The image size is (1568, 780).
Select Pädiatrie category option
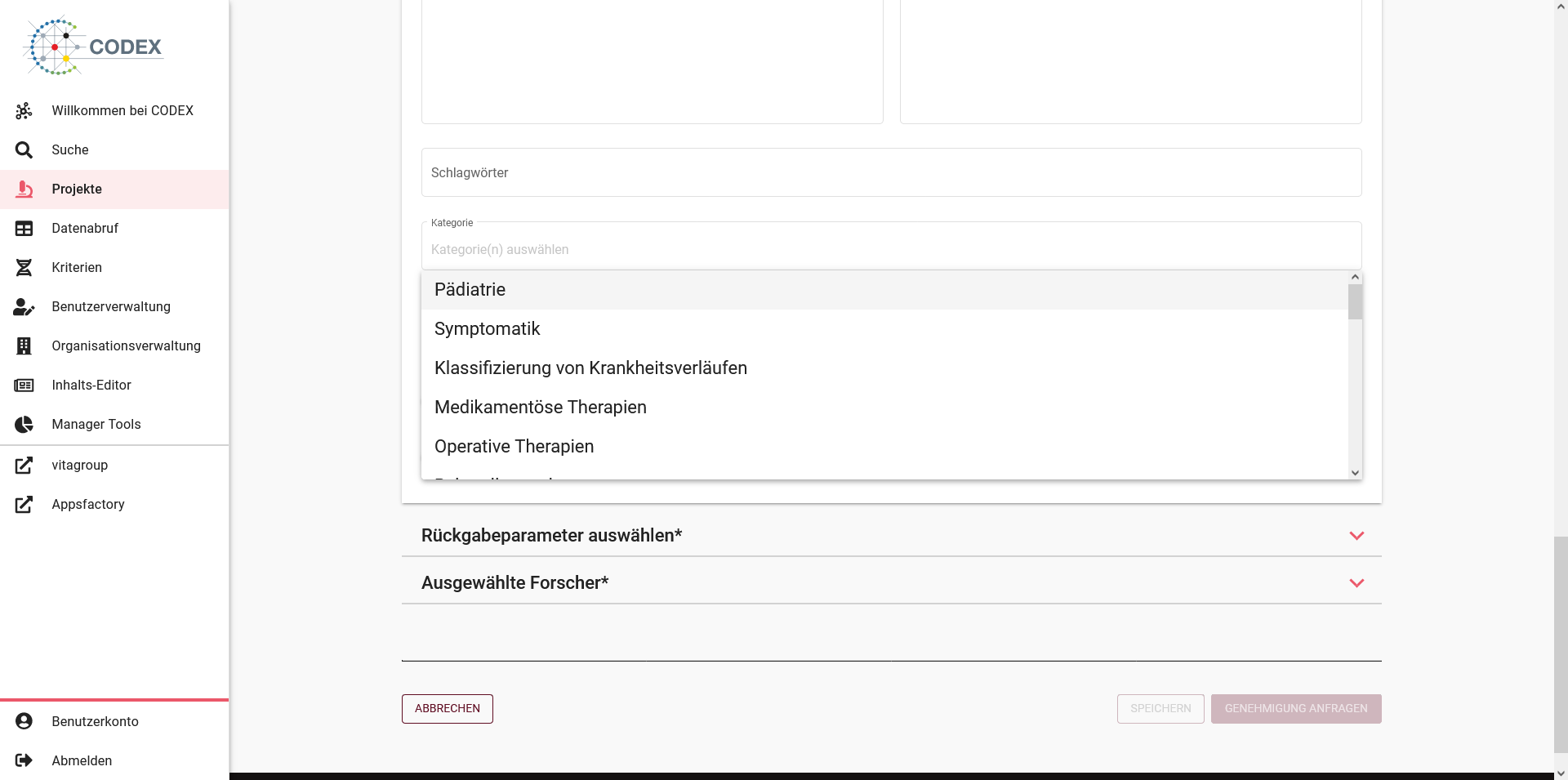coord(884,290)
